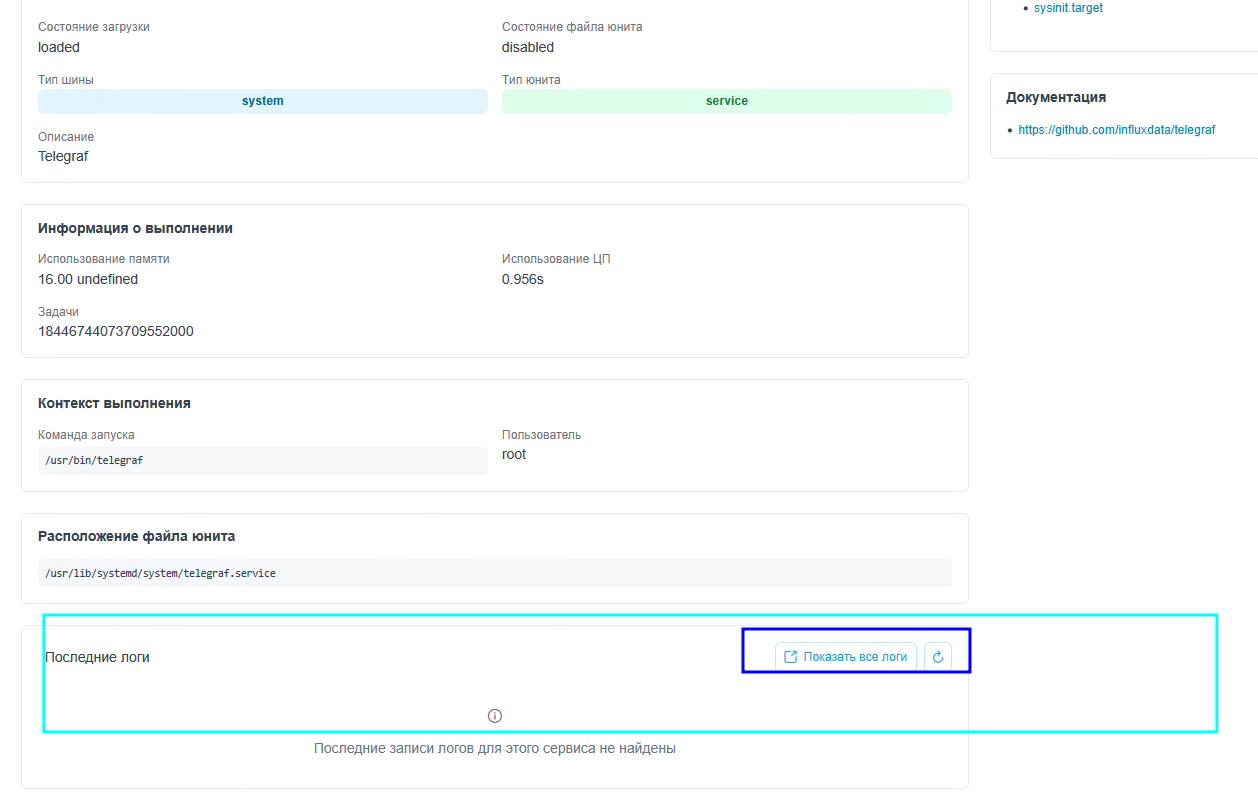Click the 0.956s CPU usage value

tap(522, 279)
